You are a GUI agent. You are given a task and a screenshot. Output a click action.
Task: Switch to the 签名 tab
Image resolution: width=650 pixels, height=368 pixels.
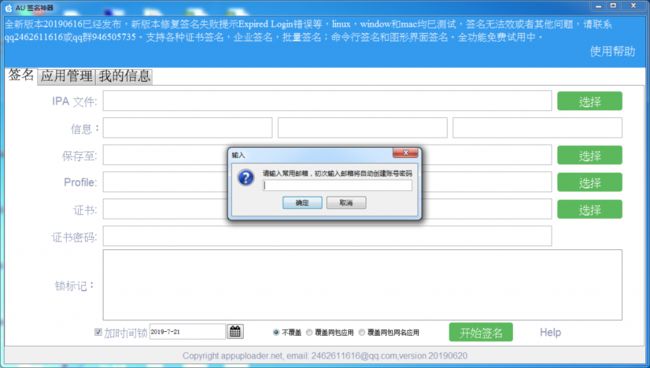[x=21, y=75]
